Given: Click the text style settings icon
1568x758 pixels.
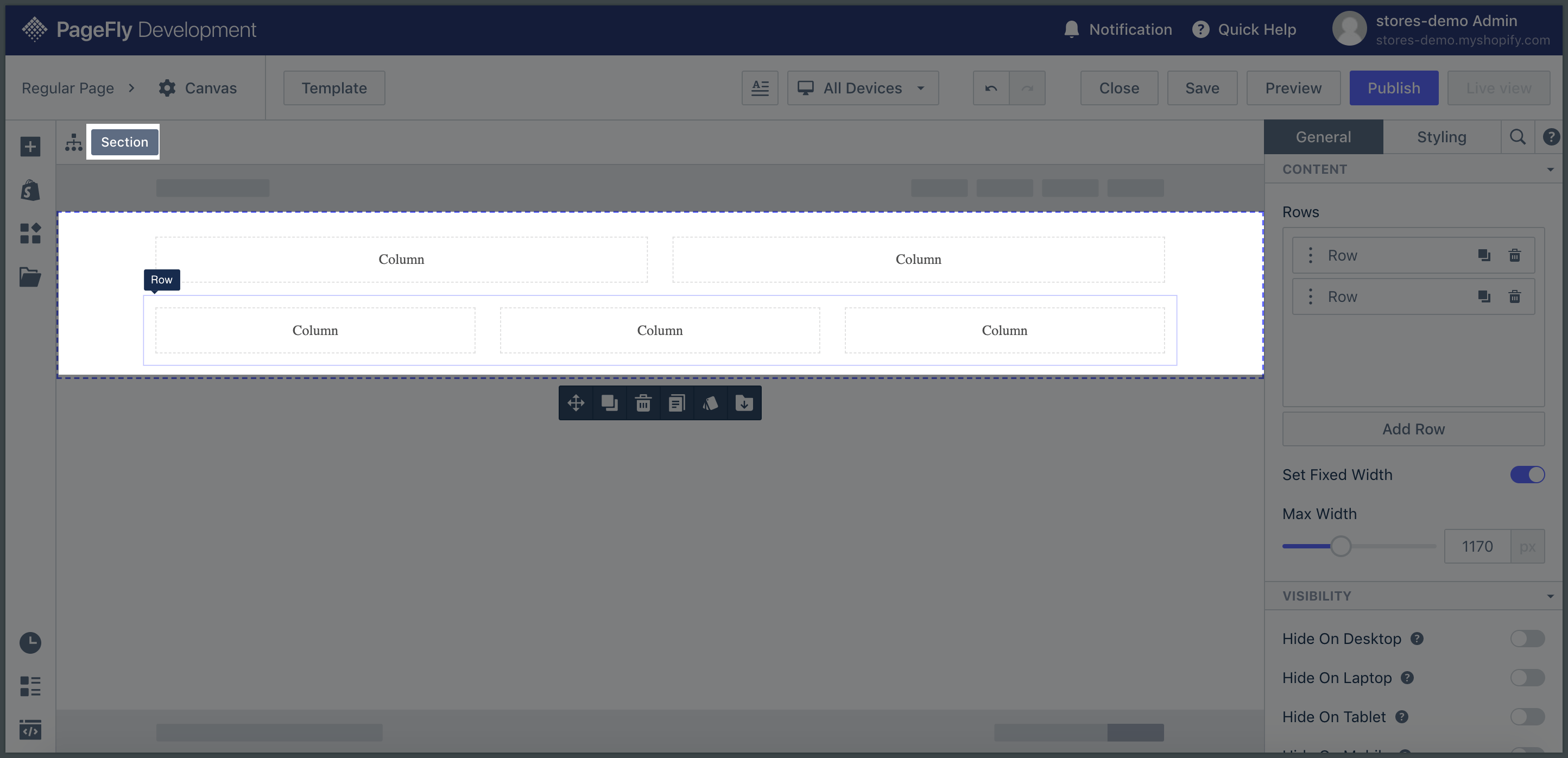Looking at the screenshot, I should (x=760, y=87).
